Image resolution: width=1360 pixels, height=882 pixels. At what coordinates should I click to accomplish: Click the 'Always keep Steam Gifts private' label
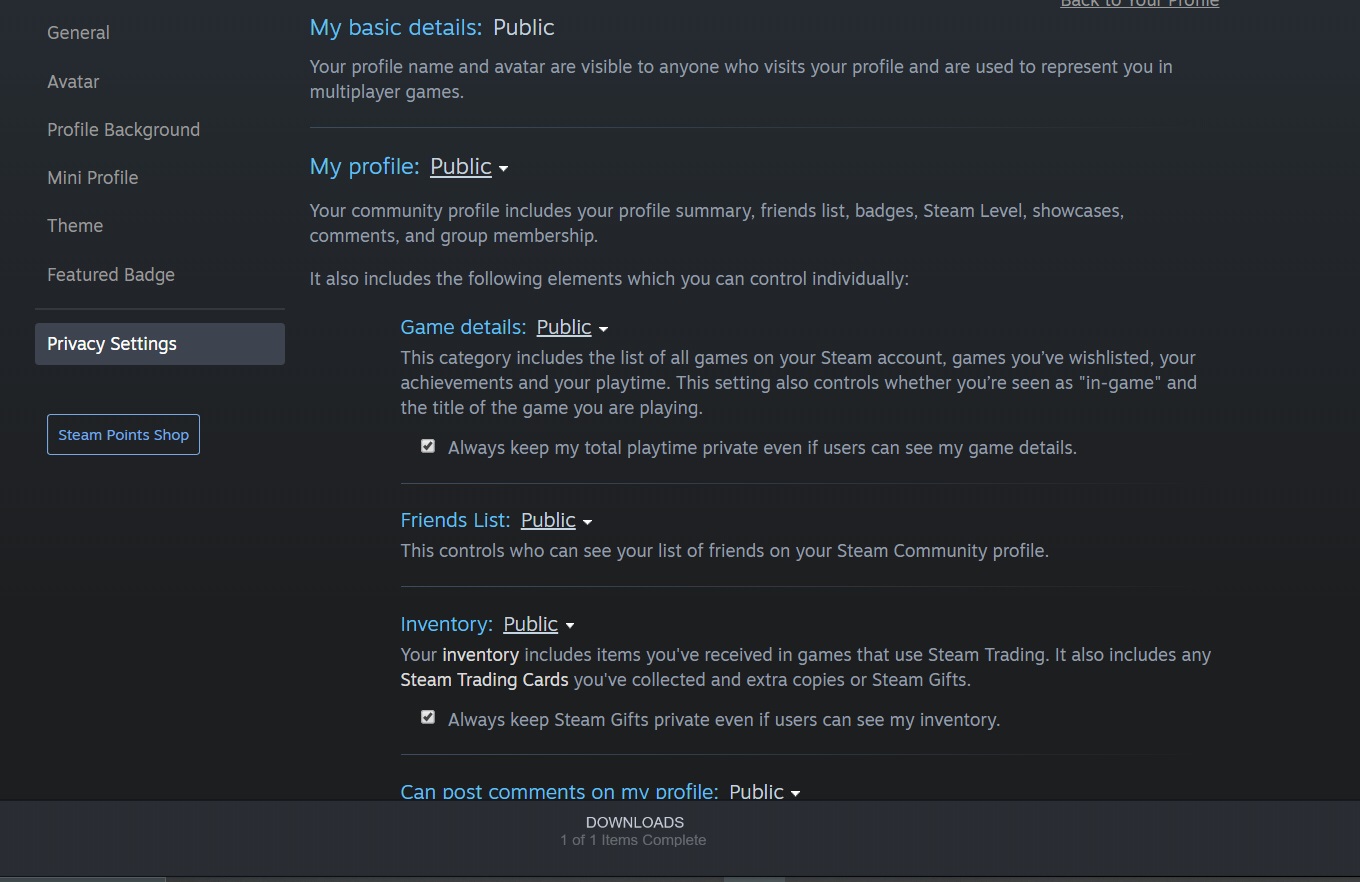coord(724,720)
